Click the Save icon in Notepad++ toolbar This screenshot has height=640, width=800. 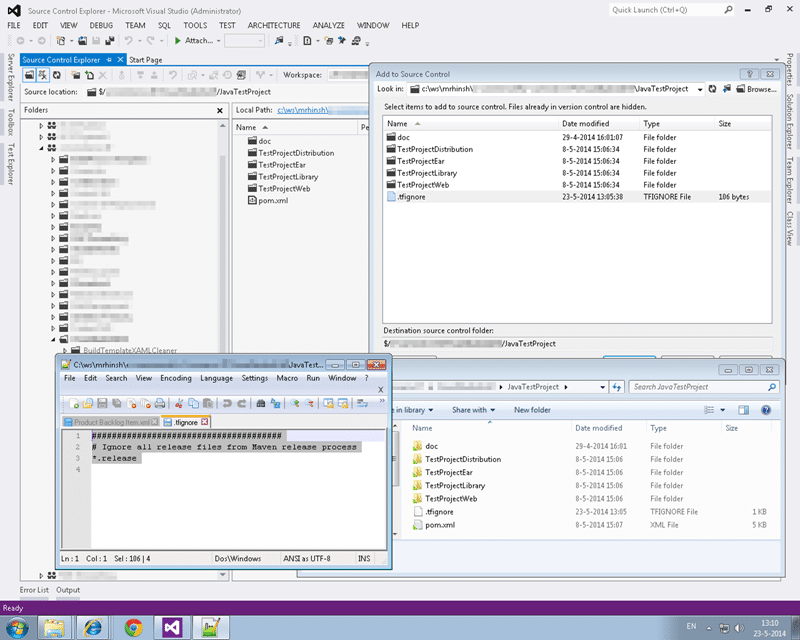tap(102, 404)
